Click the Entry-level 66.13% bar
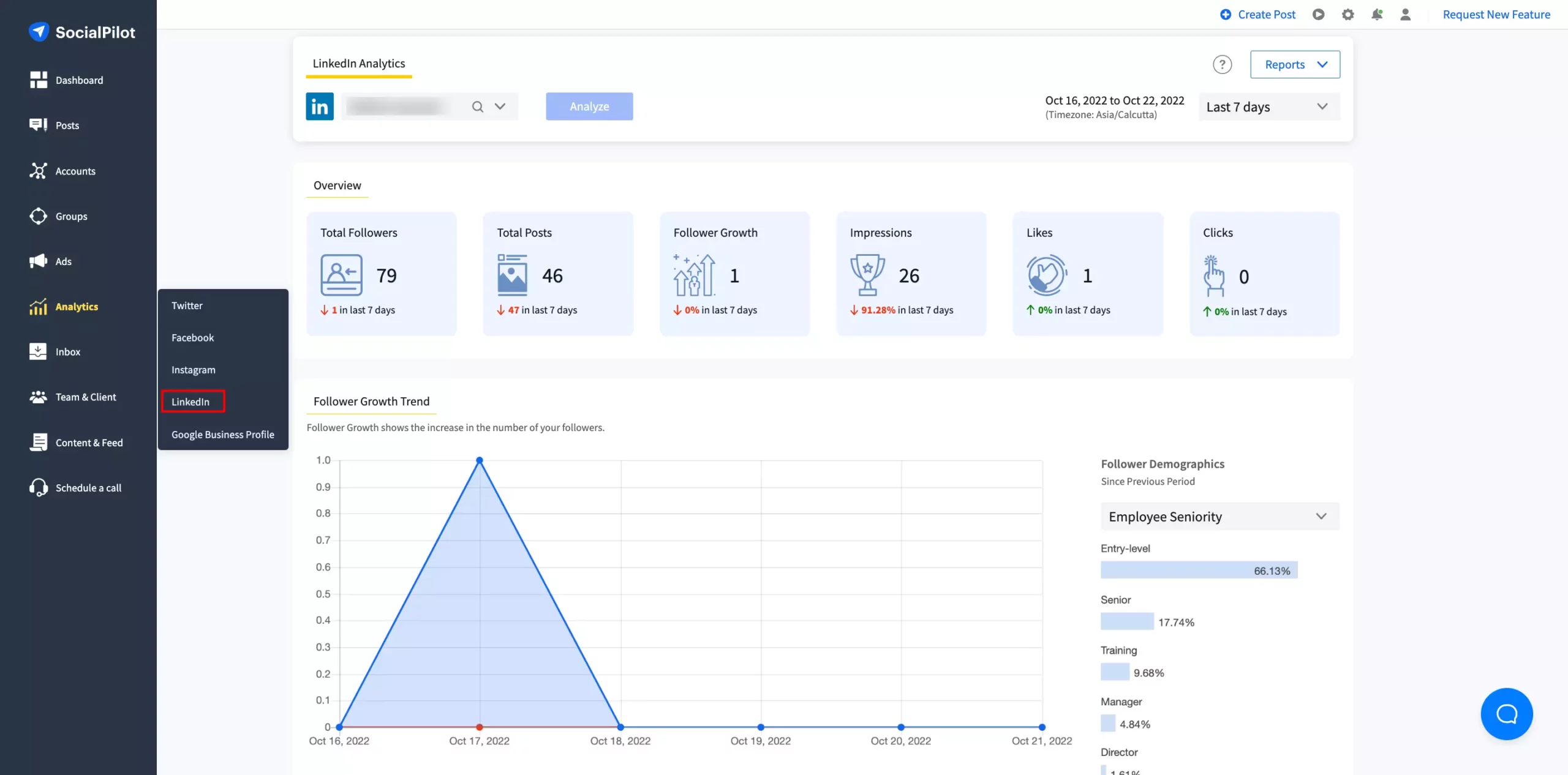The image size is (1568, 775). (1199, 571)
